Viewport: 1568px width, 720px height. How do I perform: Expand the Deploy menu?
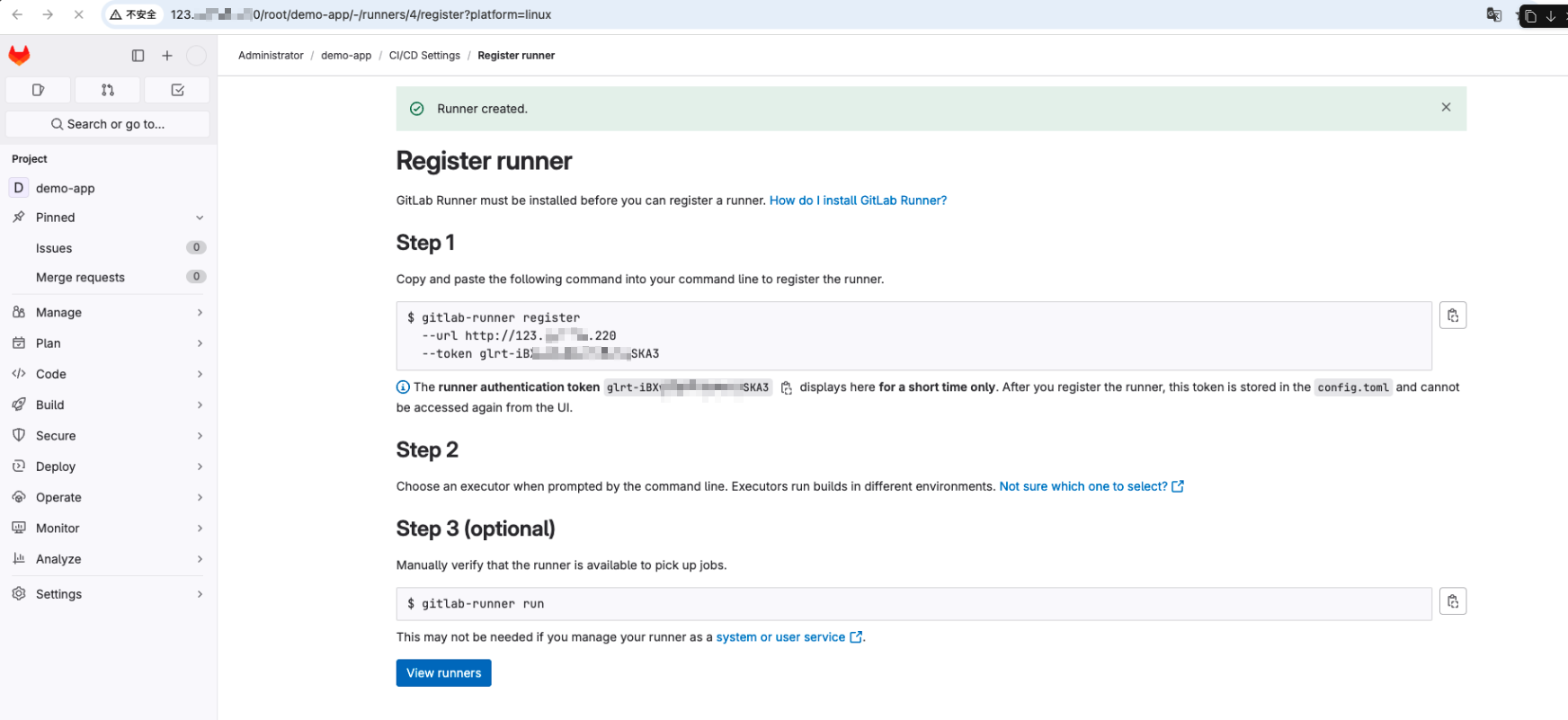108,467
